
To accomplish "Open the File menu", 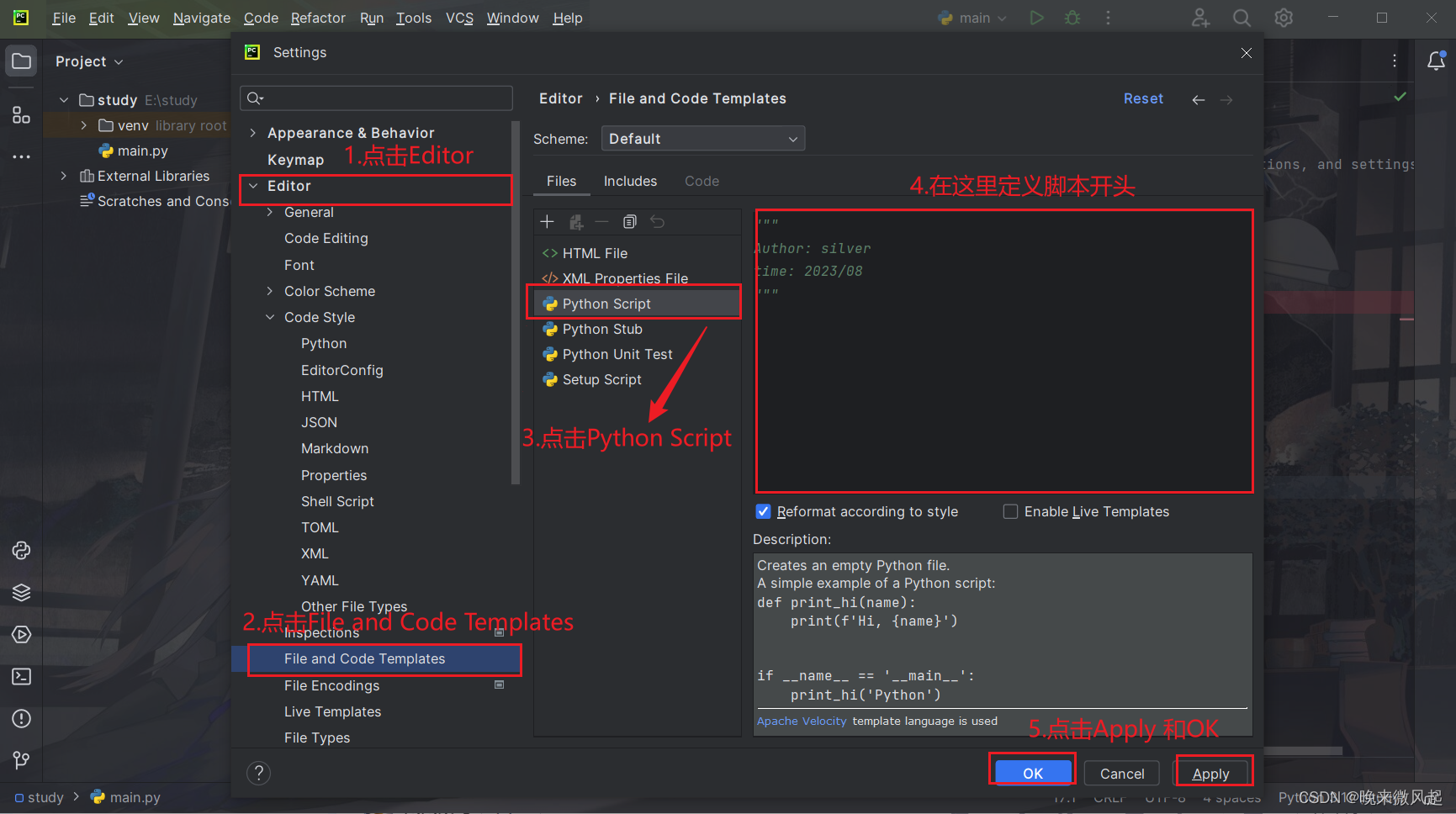I will point(64,18).
